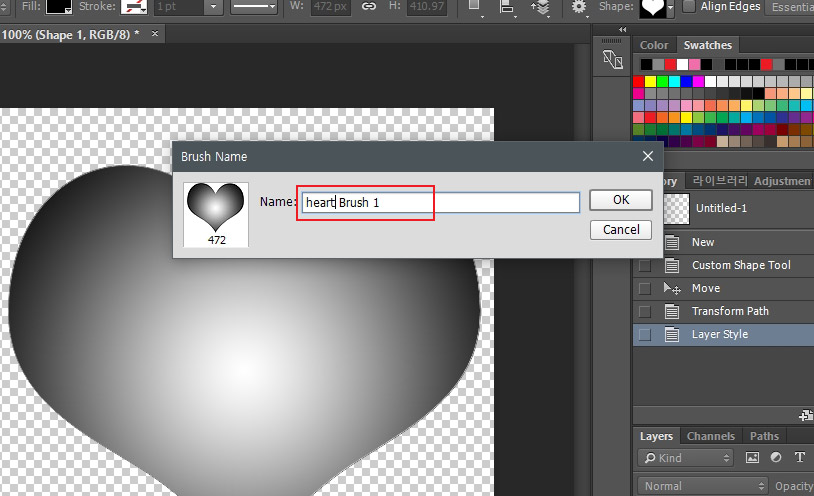Click Cancel in Brush Name dialog
Viewport: 814px width, 496px height.
[621, 230]
